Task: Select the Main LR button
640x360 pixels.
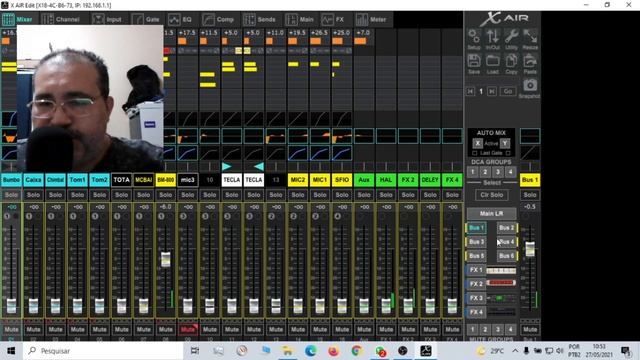Action: tap(491, 213)
